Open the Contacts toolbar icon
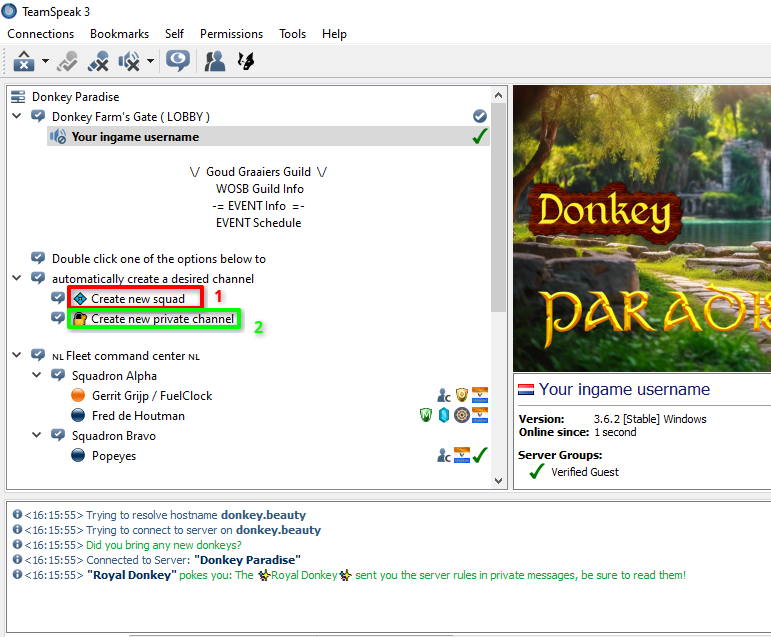 214,61
